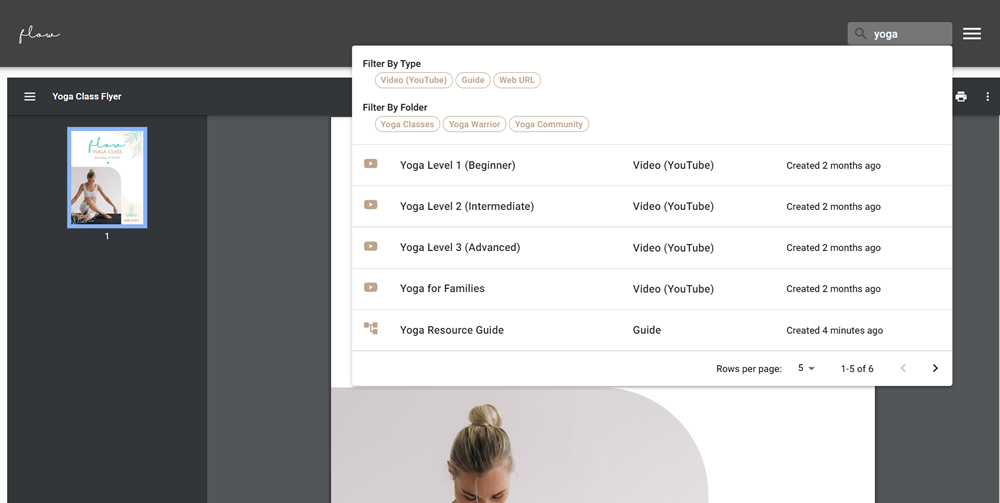Click the YouTube icon for Yoga Level 1
The image size is (1000, 503).
371,165
